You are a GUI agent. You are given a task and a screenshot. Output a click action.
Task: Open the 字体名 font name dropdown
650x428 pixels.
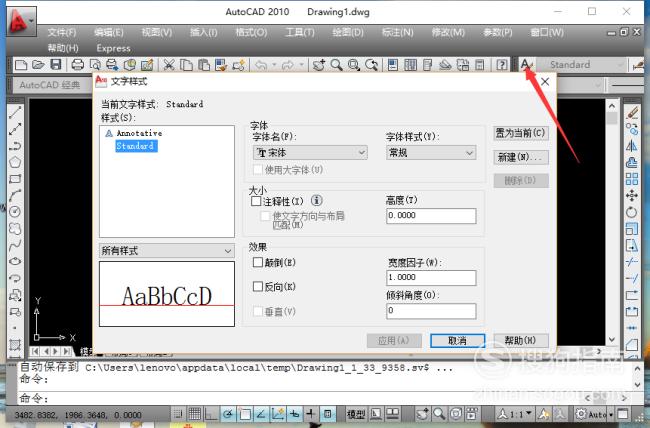(310, 153)
